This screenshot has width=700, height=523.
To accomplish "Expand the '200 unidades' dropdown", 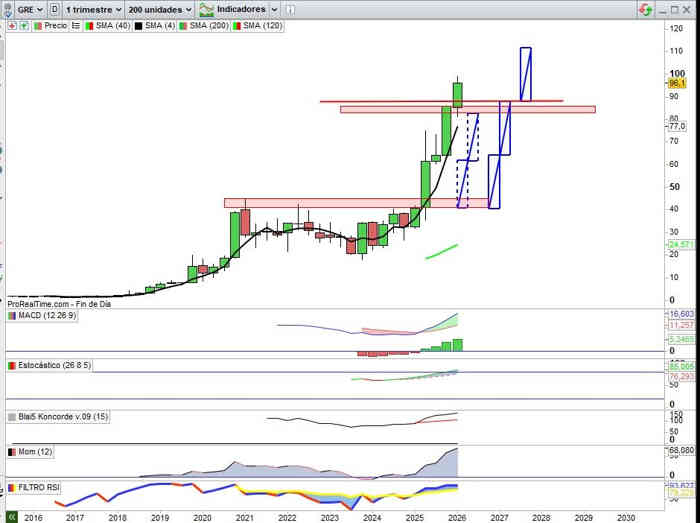I will [x=159, y=9].
